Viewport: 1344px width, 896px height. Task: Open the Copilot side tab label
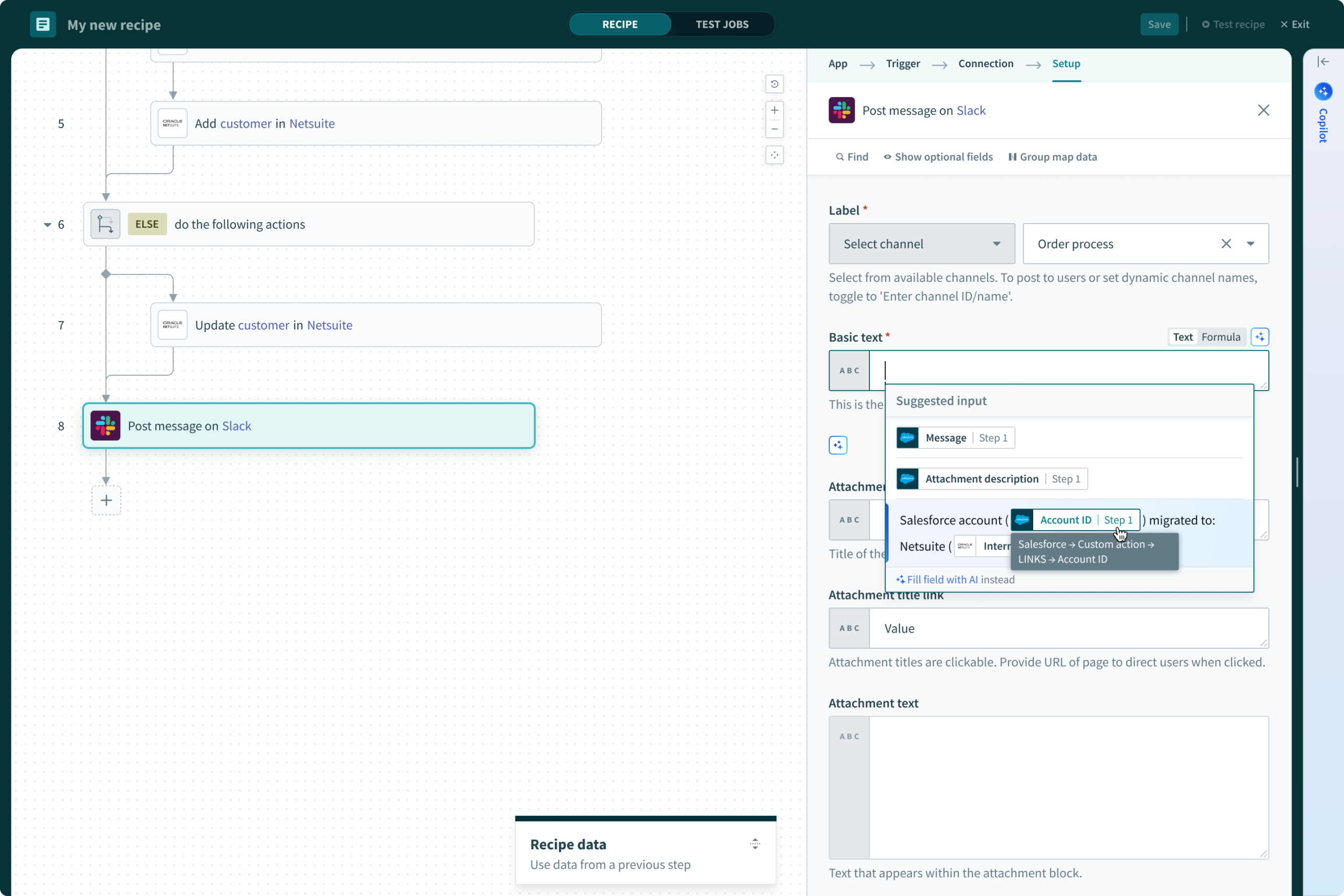tap(1323, 126)
